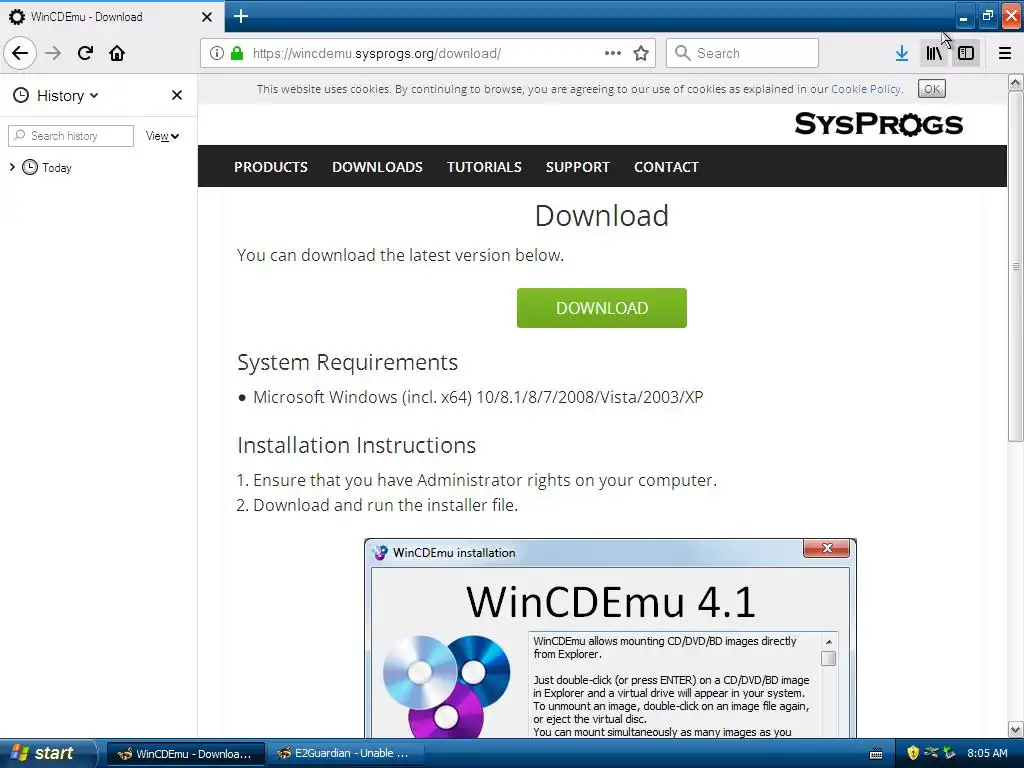Click the security shield tray icon

click(x=913, y=753)
